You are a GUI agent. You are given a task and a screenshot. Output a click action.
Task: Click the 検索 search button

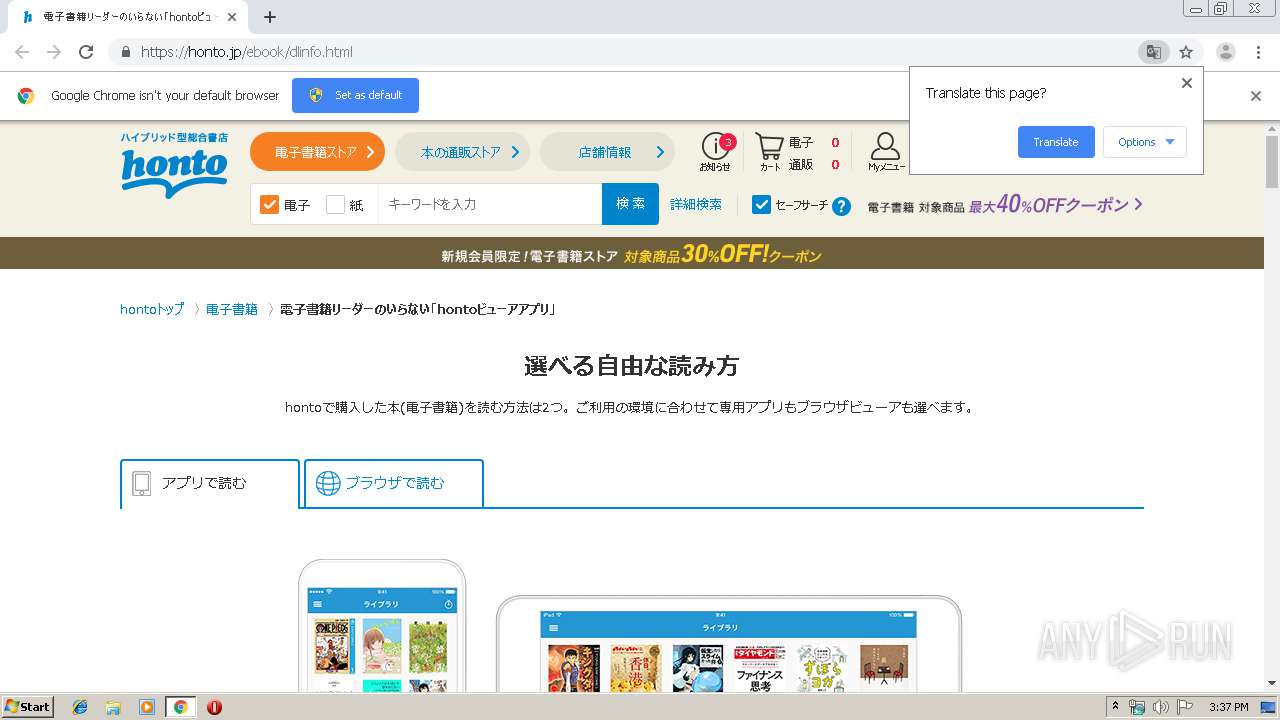[x=630, y=204]
